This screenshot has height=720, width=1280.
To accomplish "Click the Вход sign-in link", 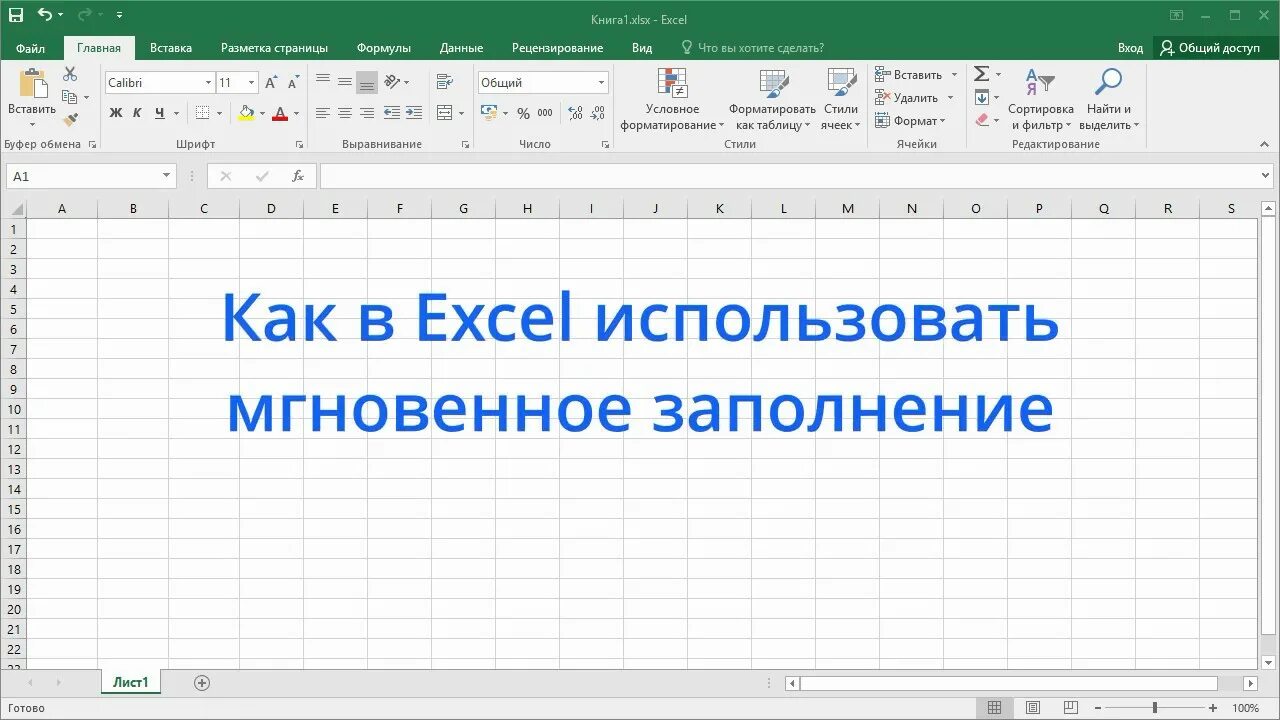I will [1130, 48].
